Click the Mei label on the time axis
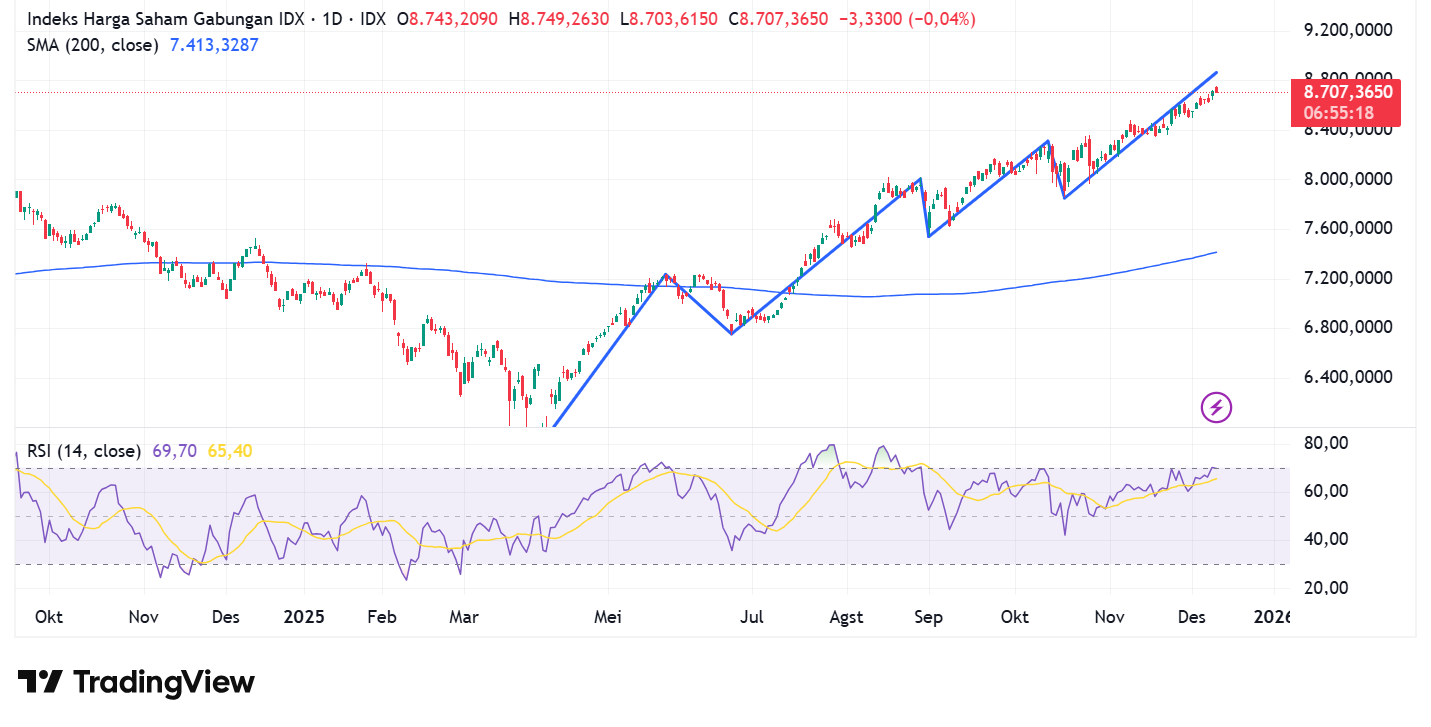The width and height of the screenshot is (1431, 727). tap(607, 617)
